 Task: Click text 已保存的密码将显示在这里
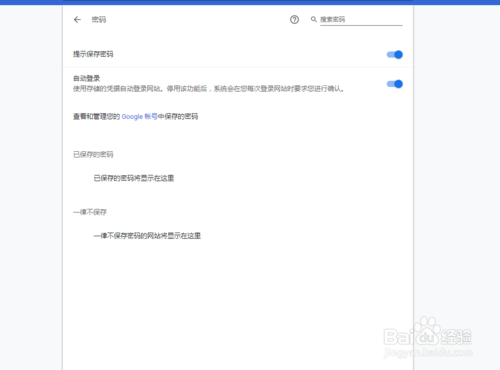click(x=134, y=178)
